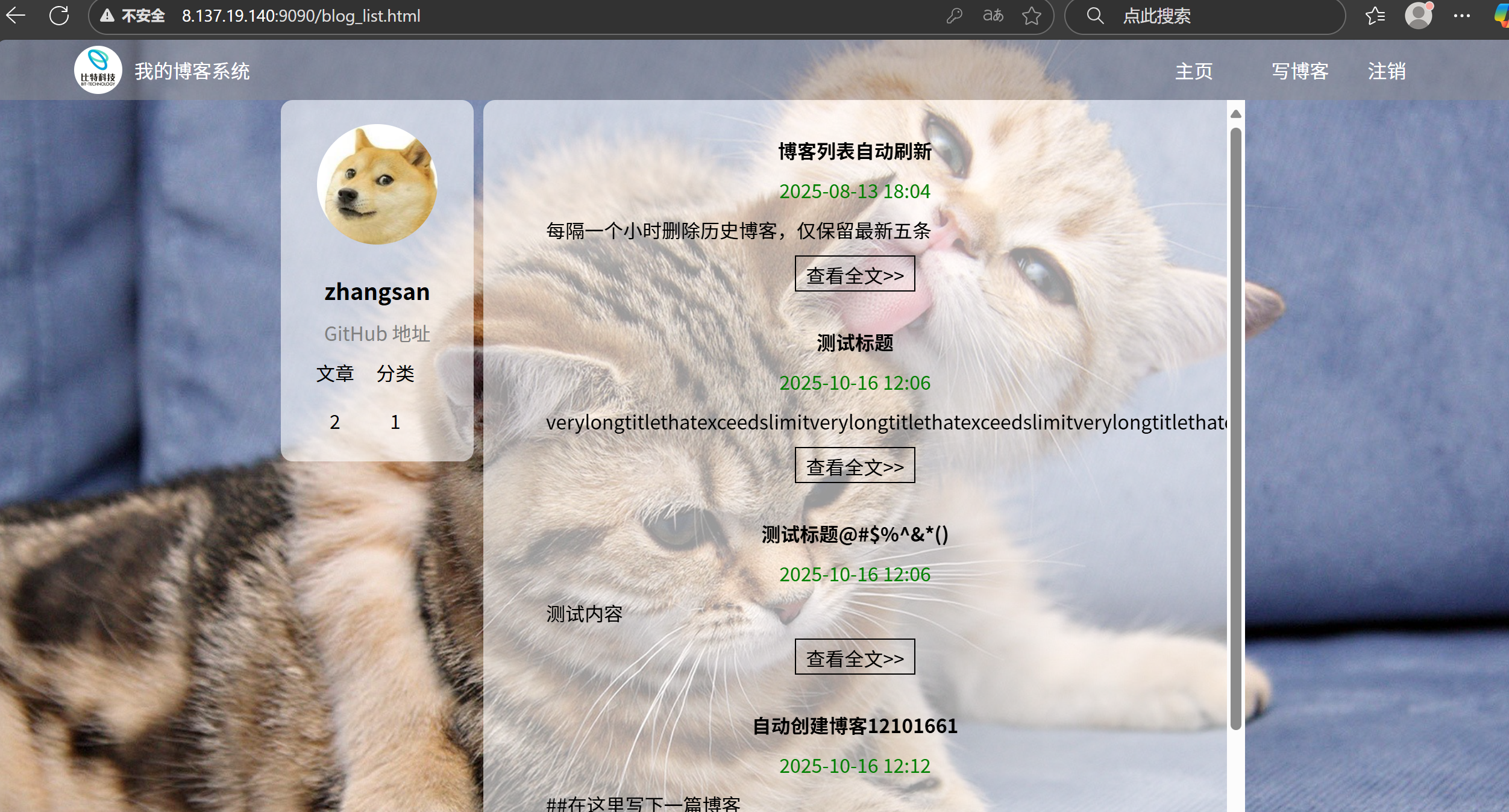1509x812 pixels.
Task: Open 写博客 navigation item
Action: tap(1300, 72)
